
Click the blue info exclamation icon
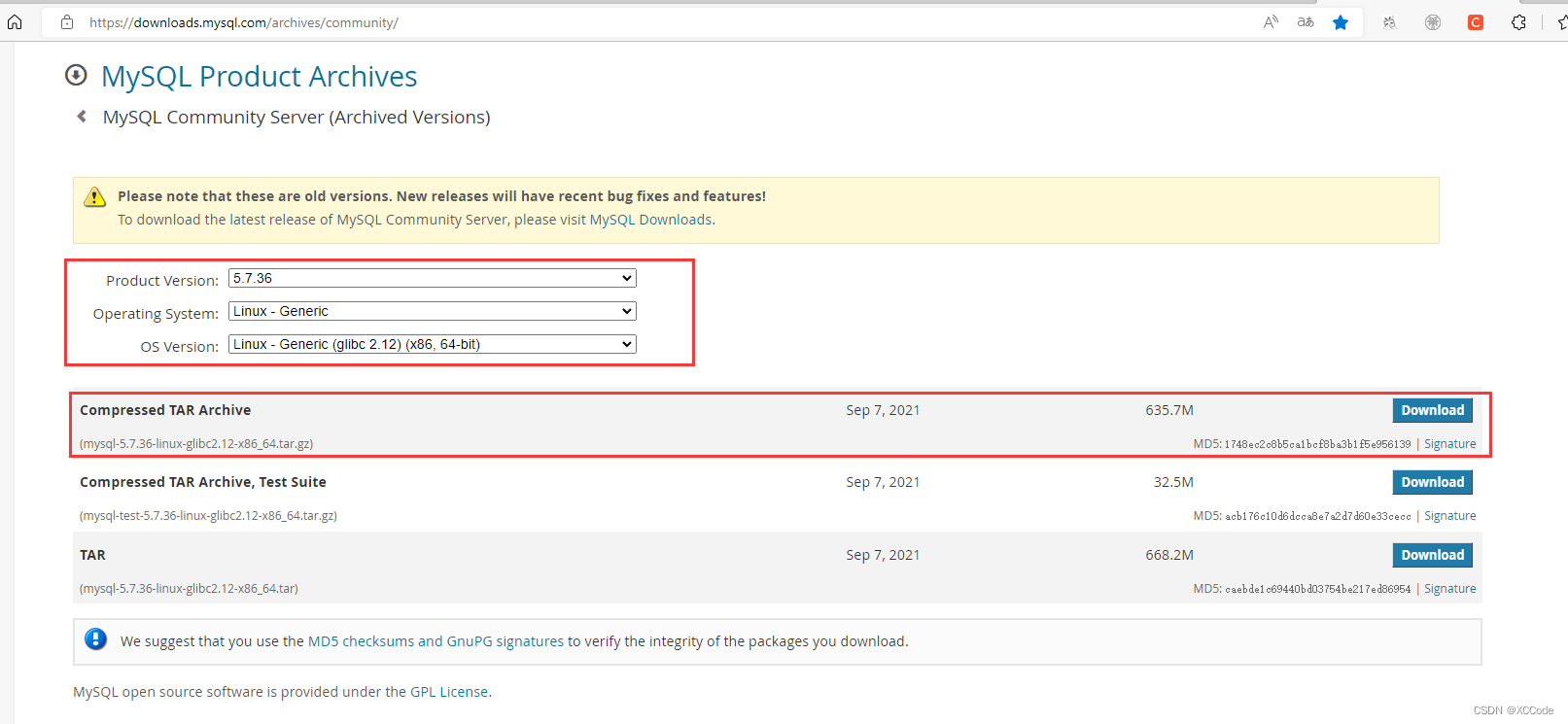pos(95,639)
